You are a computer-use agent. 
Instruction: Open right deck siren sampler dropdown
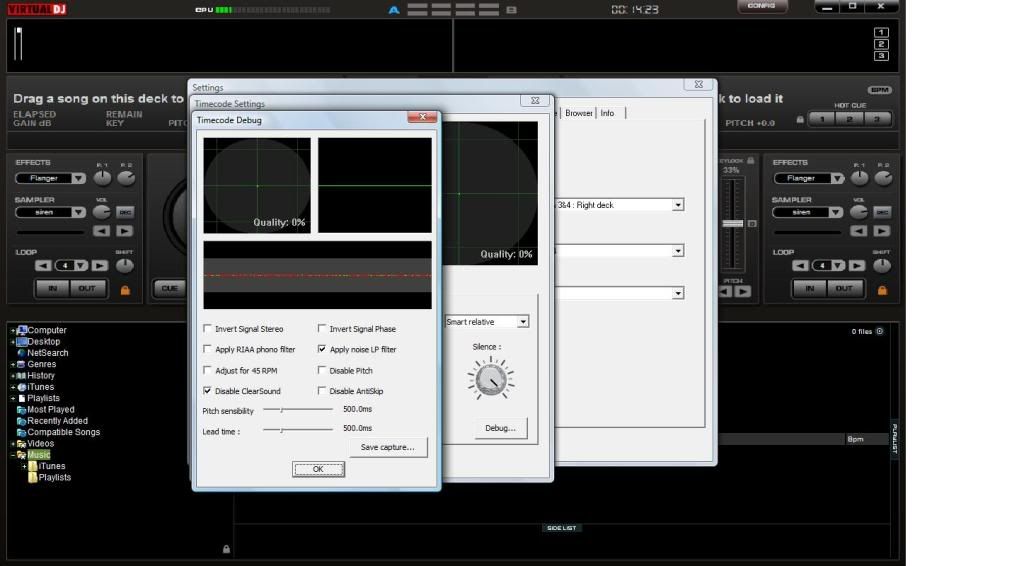836,212
